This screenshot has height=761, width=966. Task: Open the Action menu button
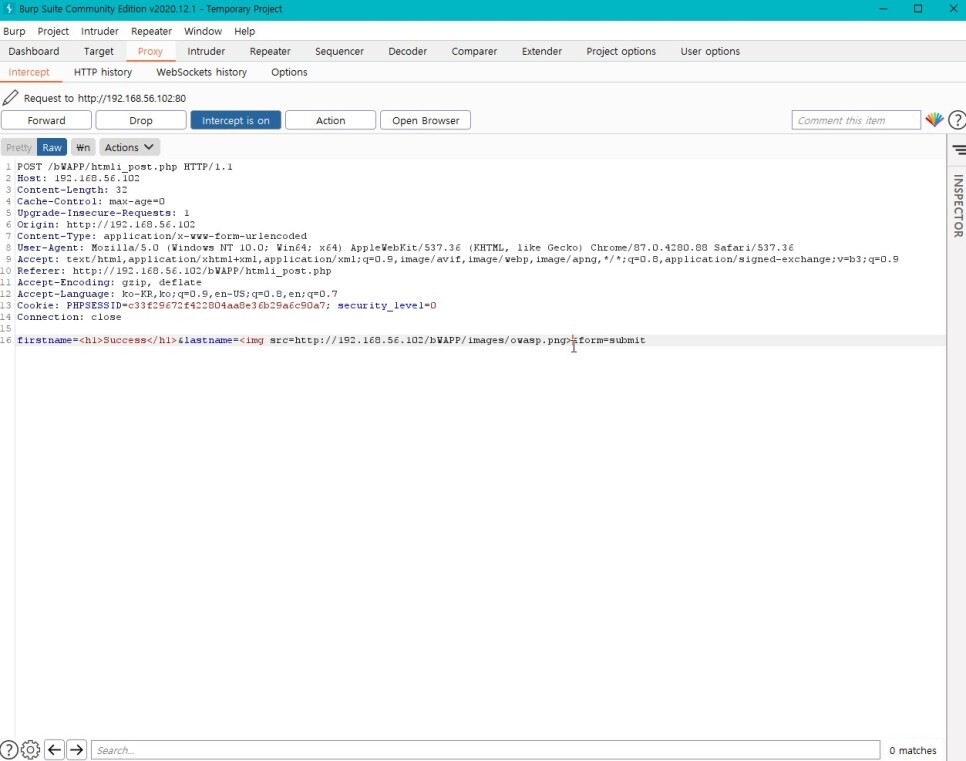[330, 120]
